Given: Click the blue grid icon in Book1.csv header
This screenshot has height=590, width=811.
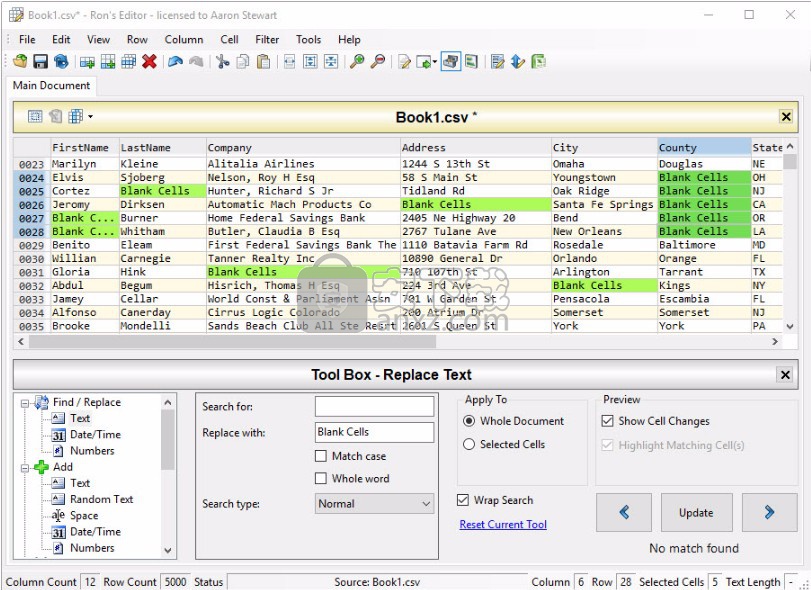Looking at the screenshot, I should pos(76,116).
